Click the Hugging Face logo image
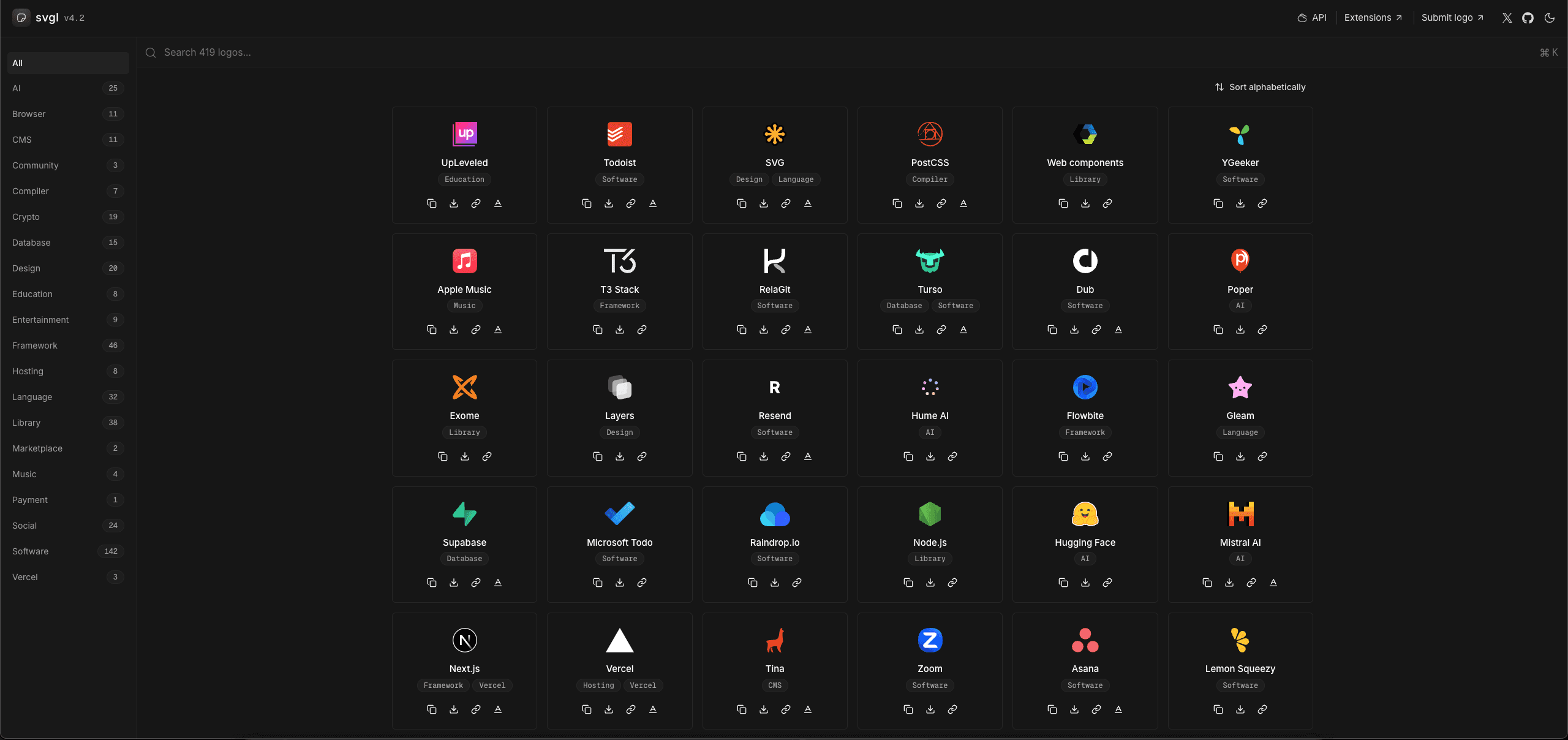This screenshot has height=740, width=1568. point(1085,514)
